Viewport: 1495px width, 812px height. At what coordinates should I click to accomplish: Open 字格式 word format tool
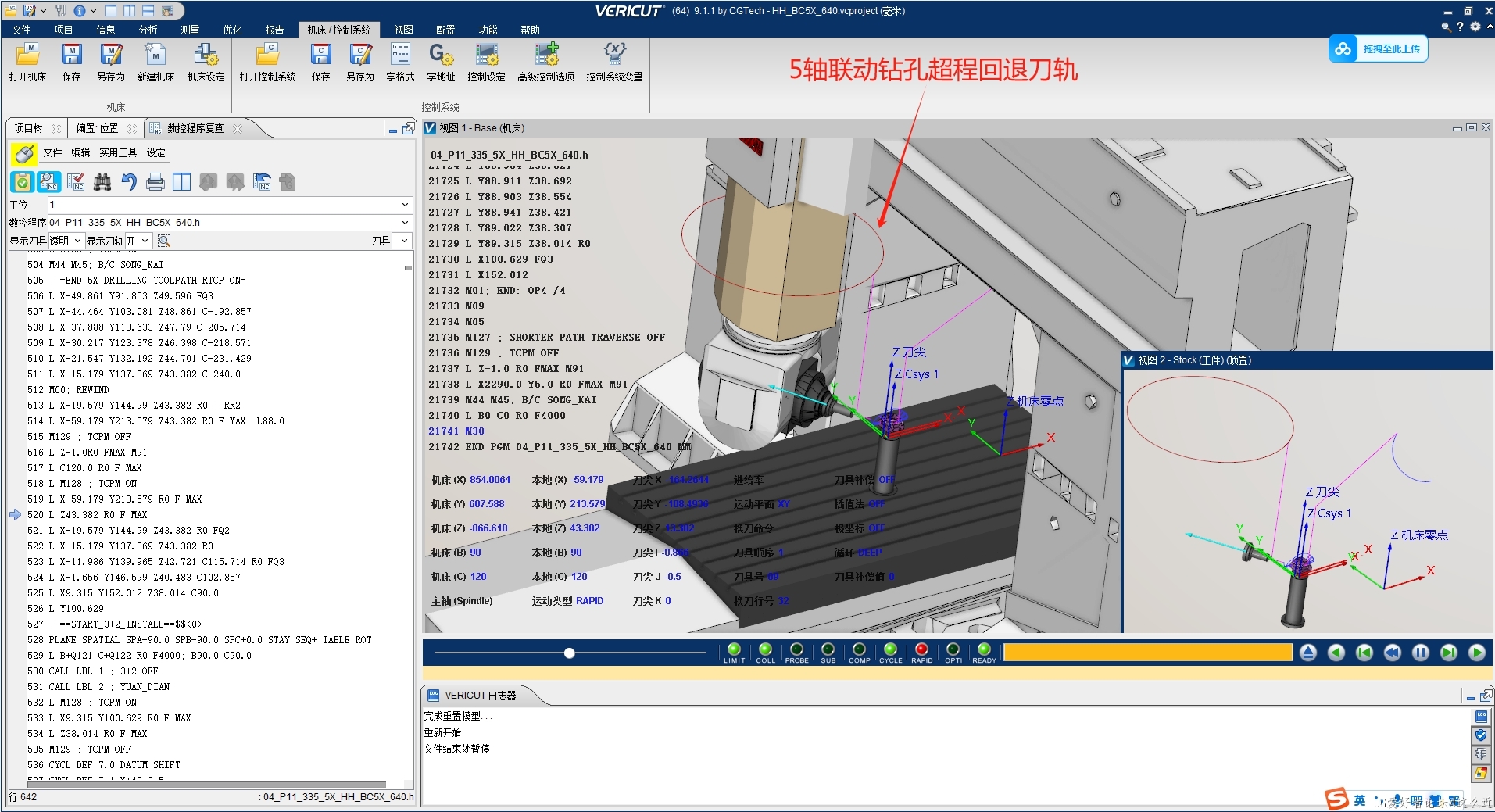[400, 63]
